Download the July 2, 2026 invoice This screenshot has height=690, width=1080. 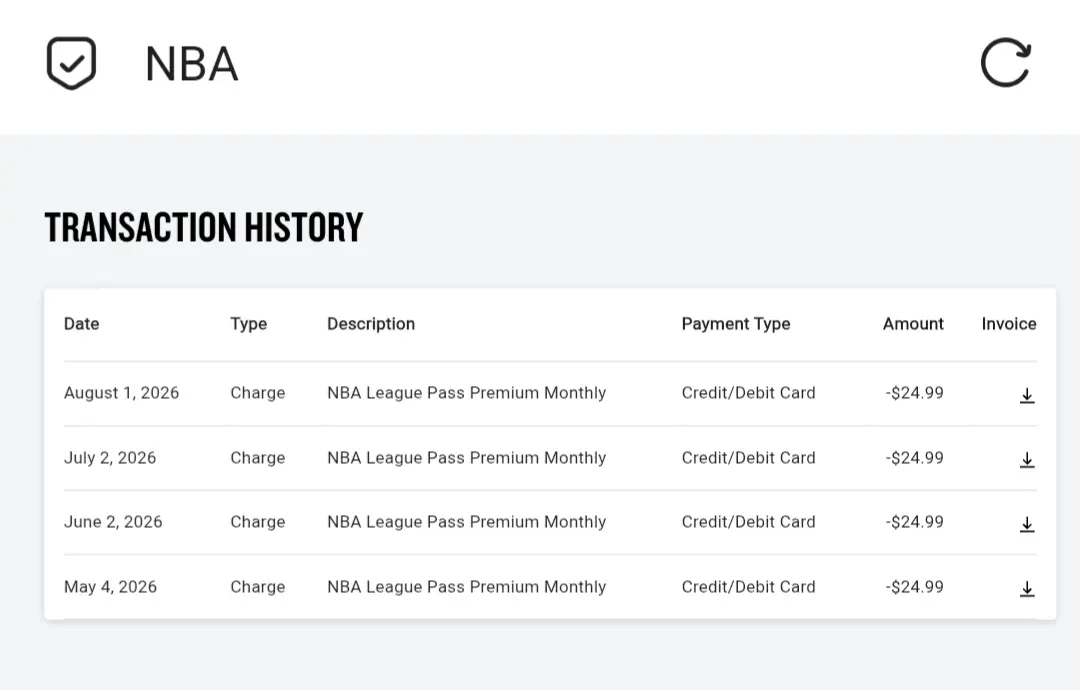coord(1027,460)
